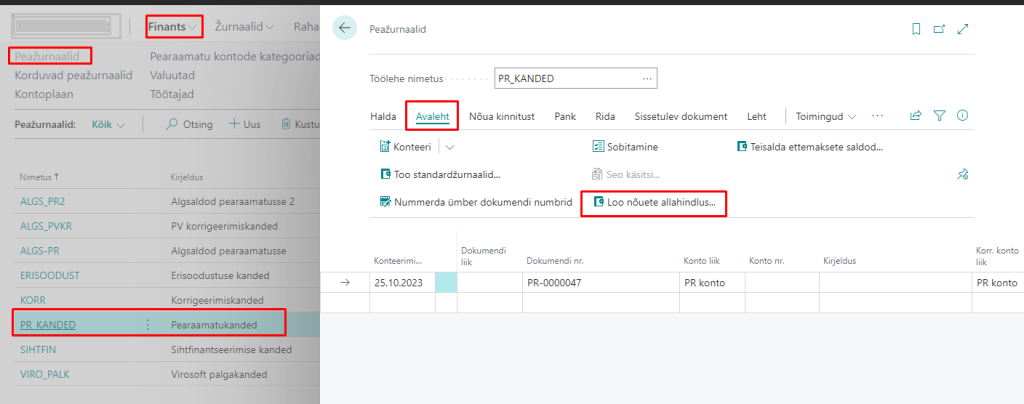1024x404 pixels.
Task: Click the share icon in the action bar
Action: pyautogui.click(x=915, y=116)
